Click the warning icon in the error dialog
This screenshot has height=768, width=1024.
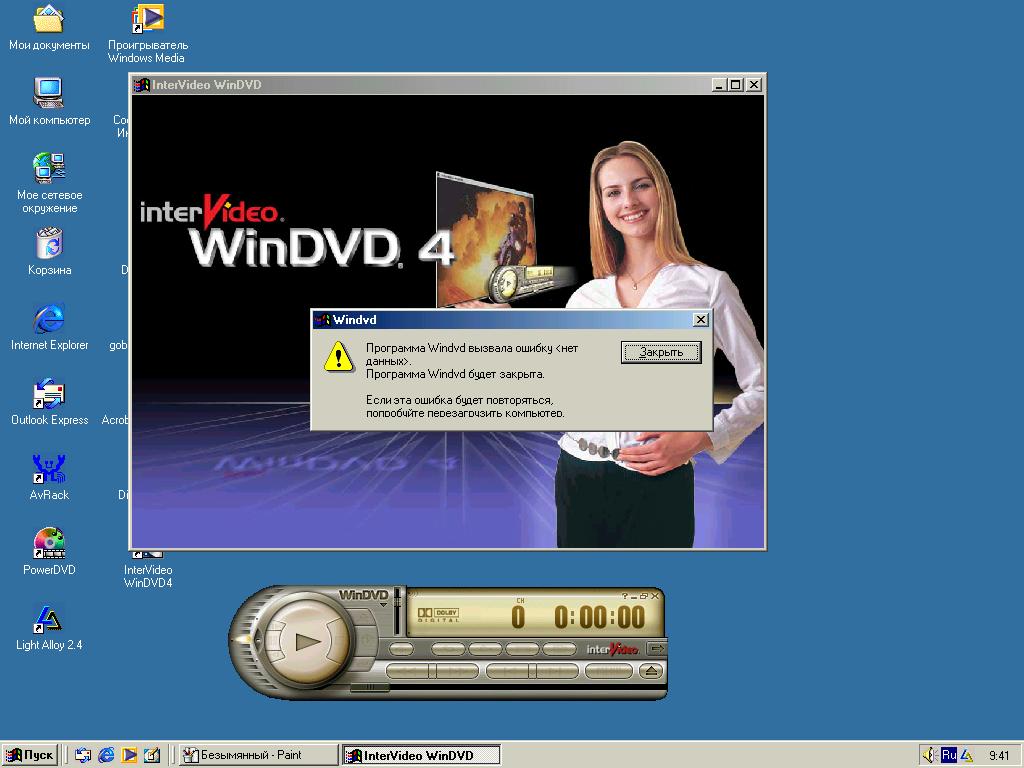click(x=339, y=357)
